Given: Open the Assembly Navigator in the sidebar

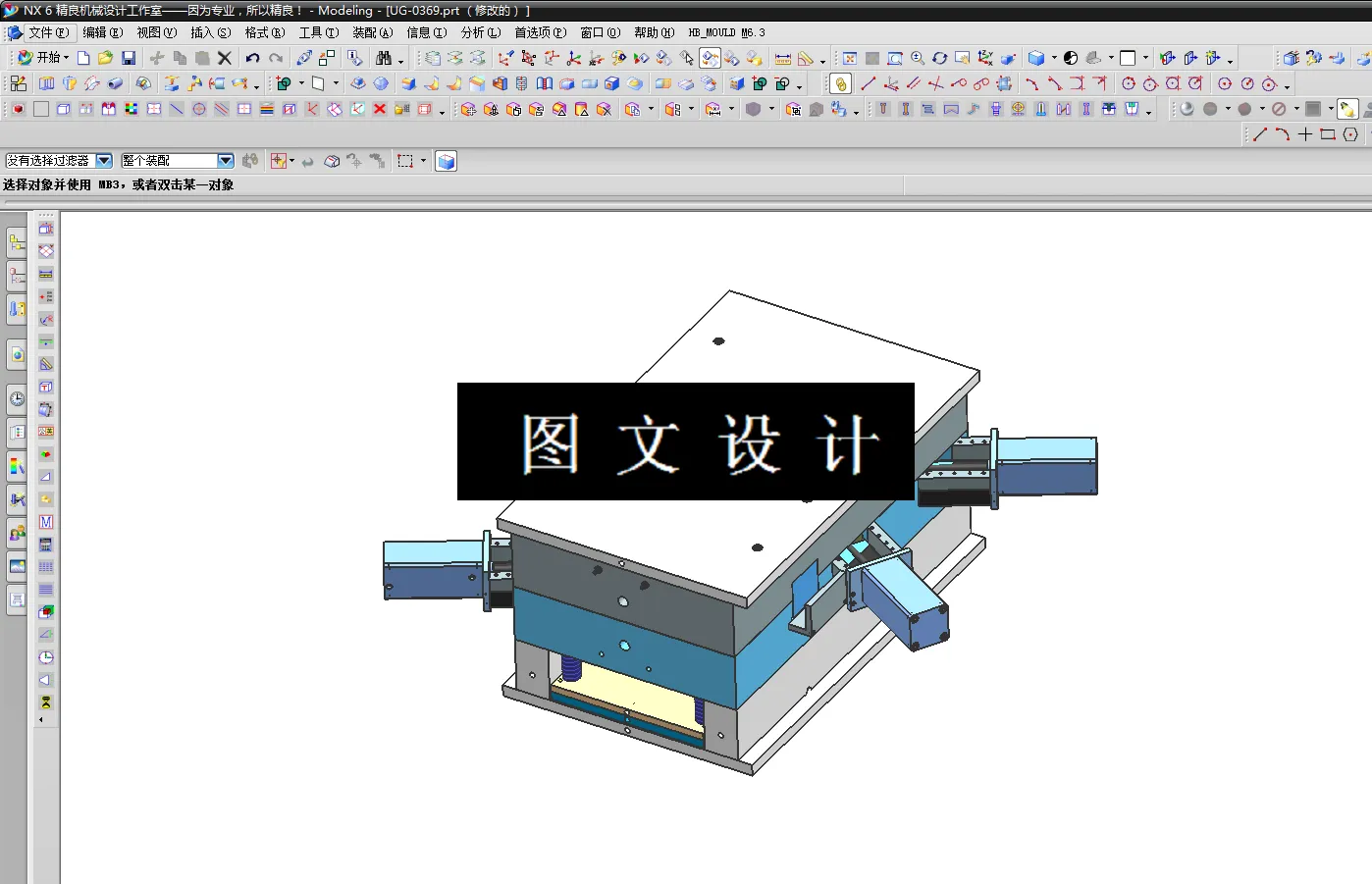Looking at the screenshot, I should 16,244.
